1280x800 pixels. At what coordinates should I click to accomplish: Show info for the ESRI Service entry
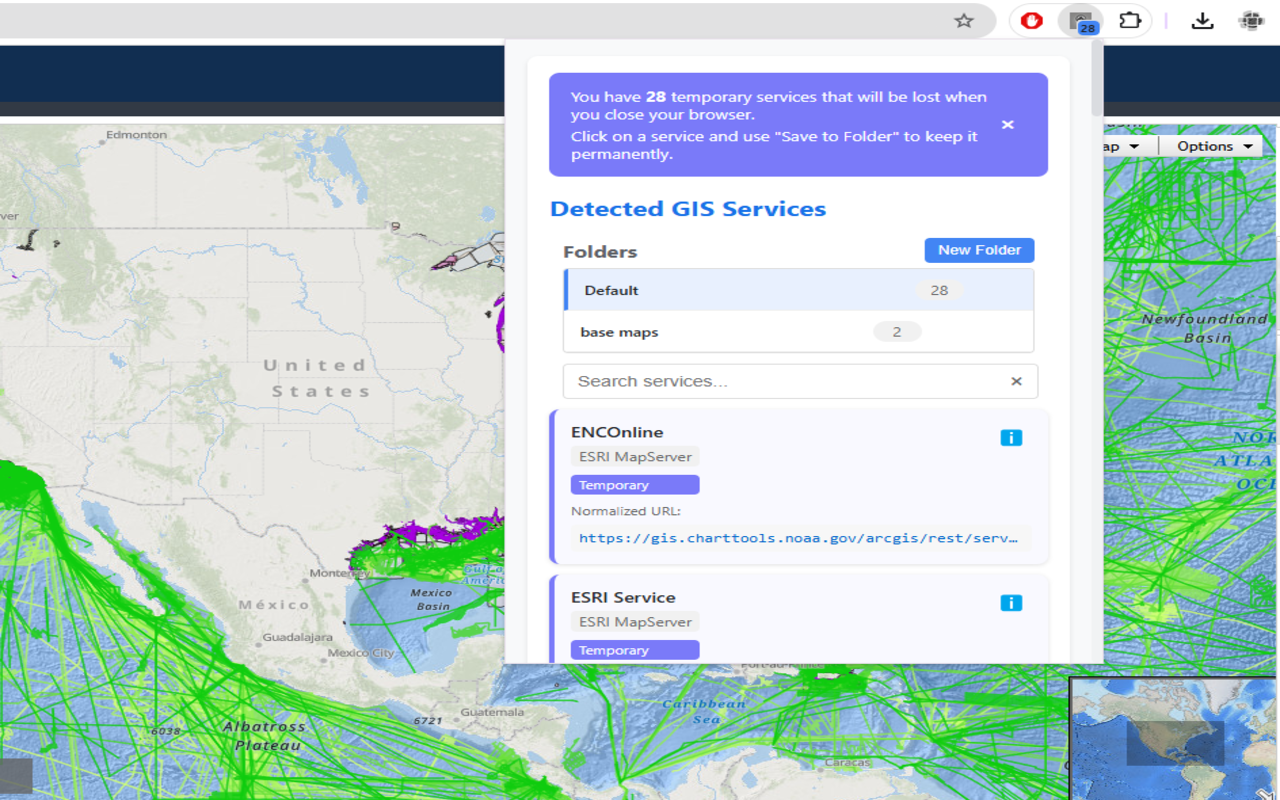pos(1011,602)
